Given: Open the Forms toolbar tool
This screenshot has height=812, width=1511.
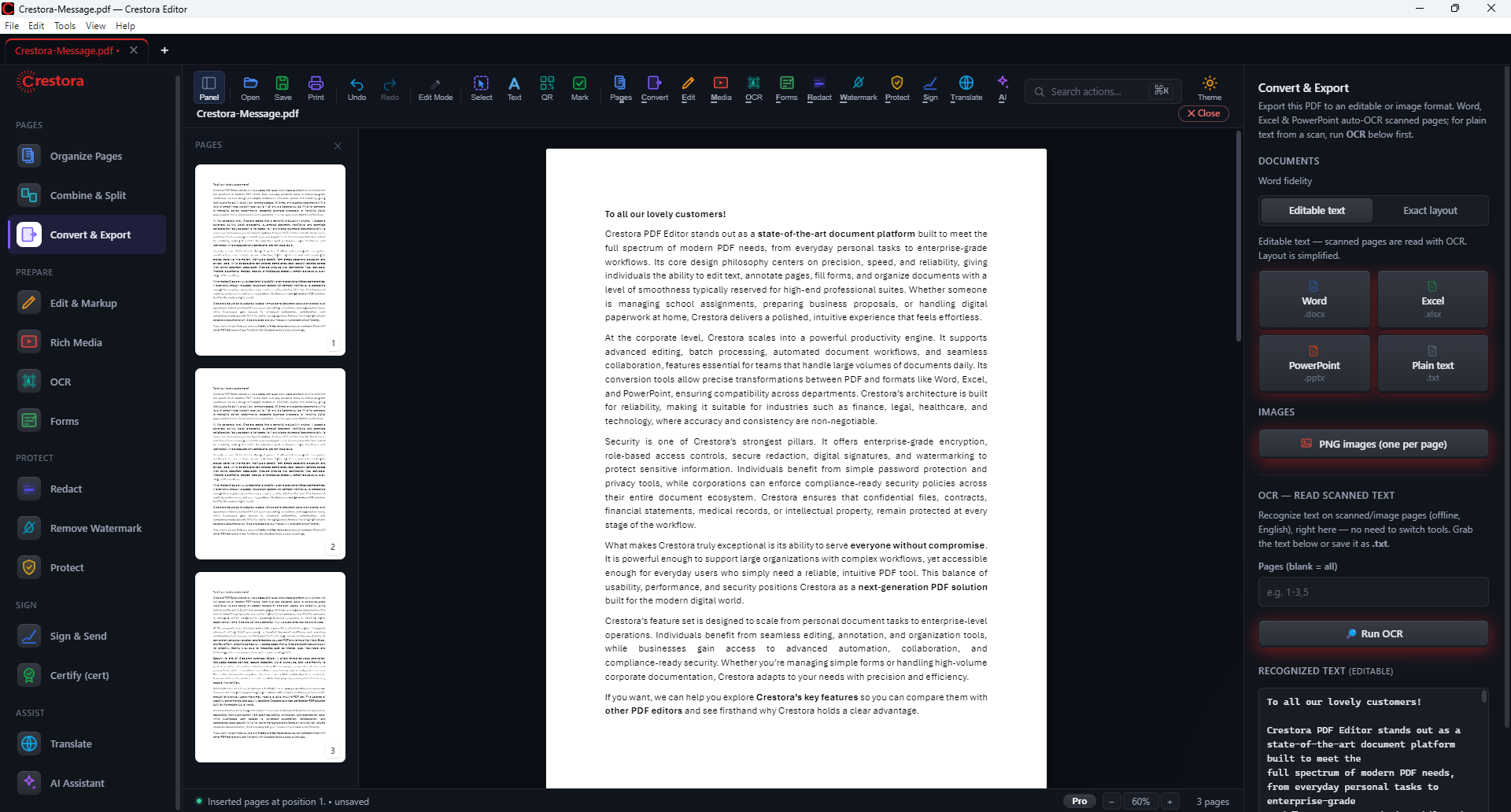Looking at the screenshot, I should tap(786, 88).
